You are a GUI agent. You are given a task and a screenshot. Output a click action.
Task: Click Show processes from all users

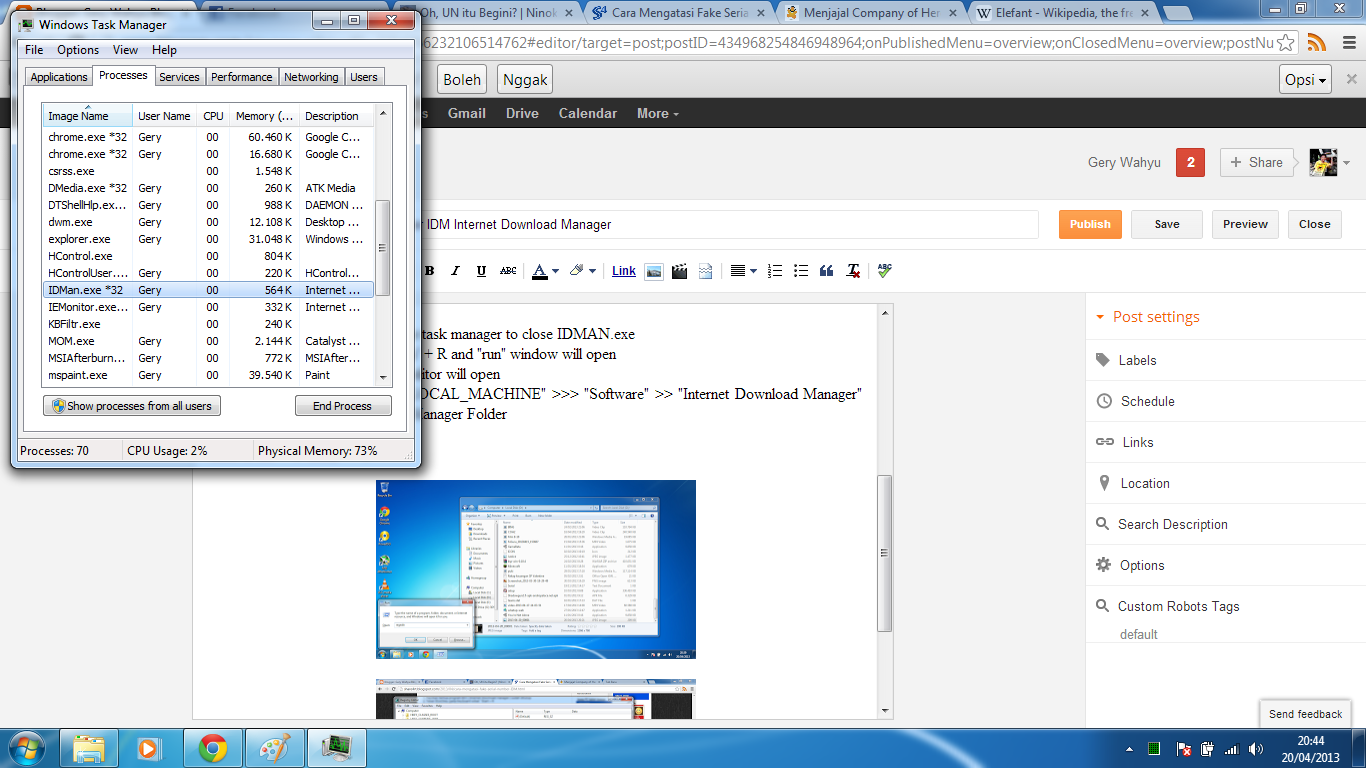132,406
